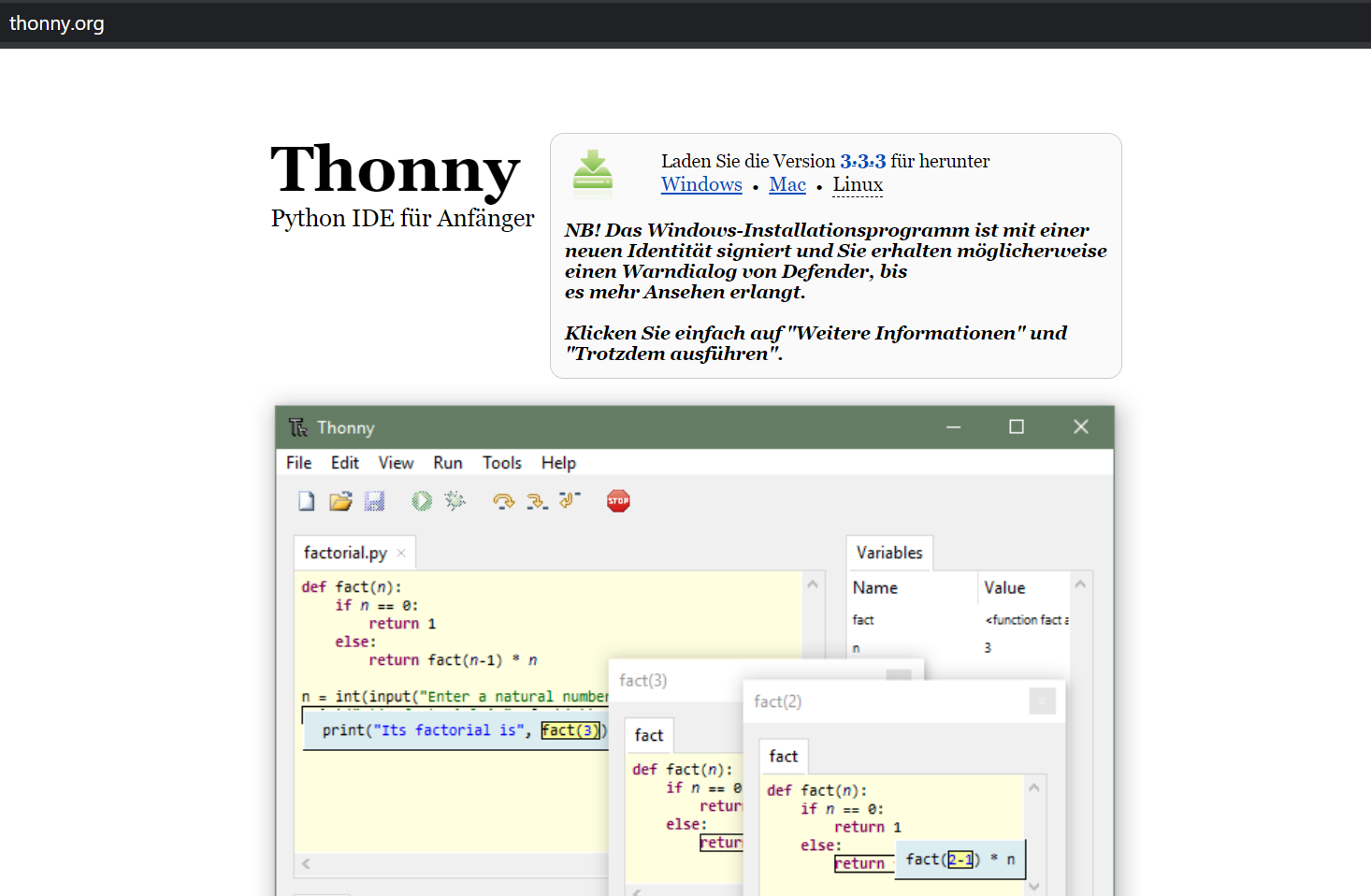Close the factorial.py tab
This screenshot has width=1371, height=896.
tap(401, 553)
